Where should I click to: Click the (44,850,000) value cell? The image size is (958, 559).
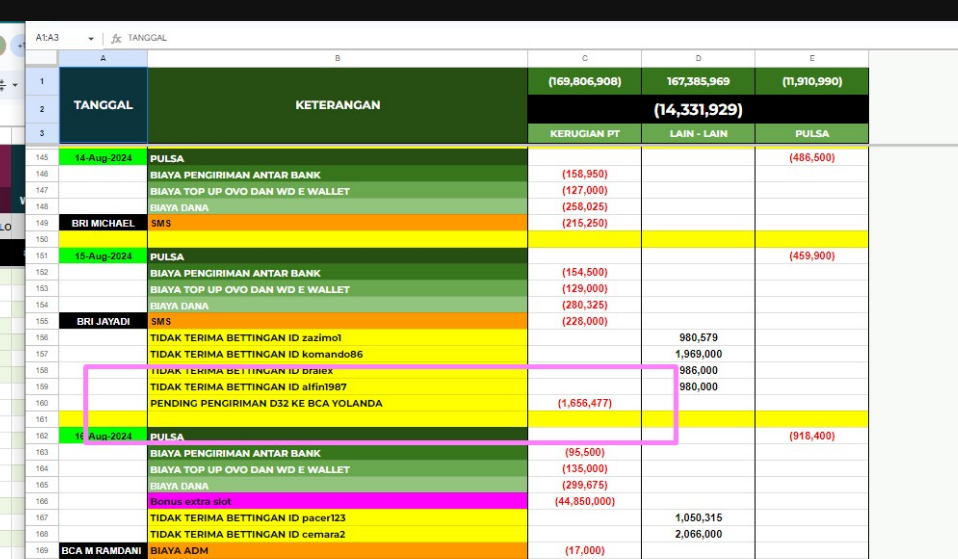[585, 502]
